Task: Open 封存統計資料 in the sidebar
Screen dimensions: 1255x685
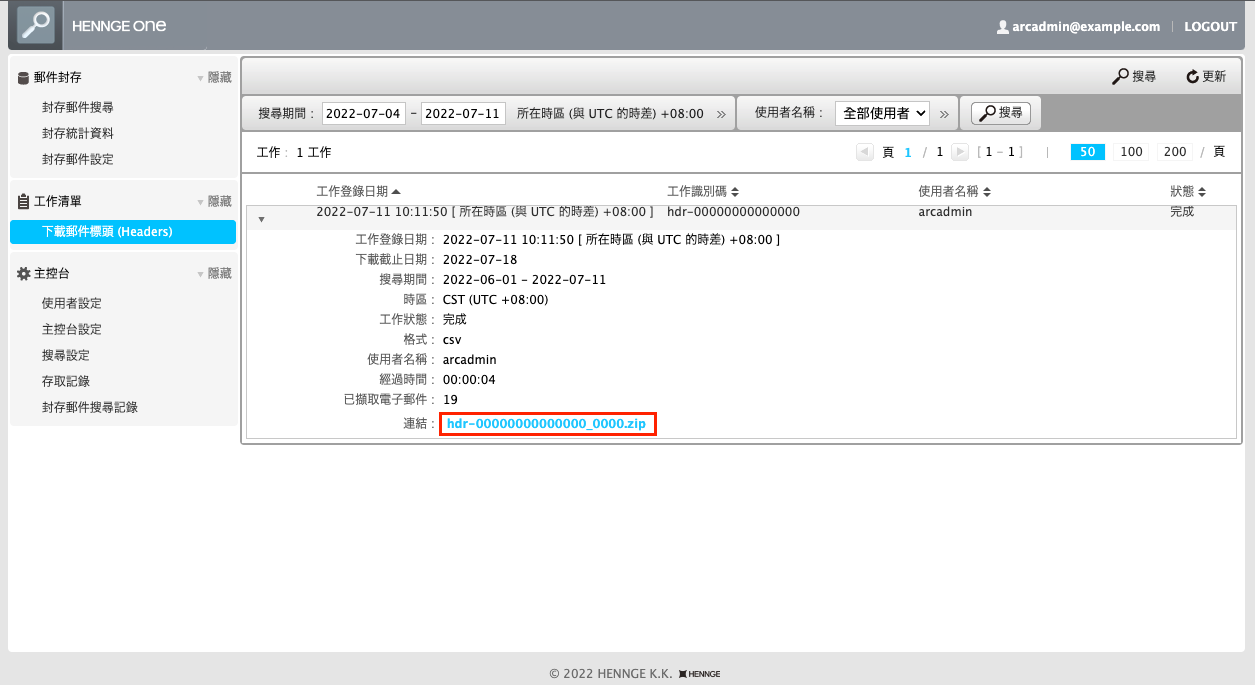Action: pyautogui.click(x=78, y=133)
